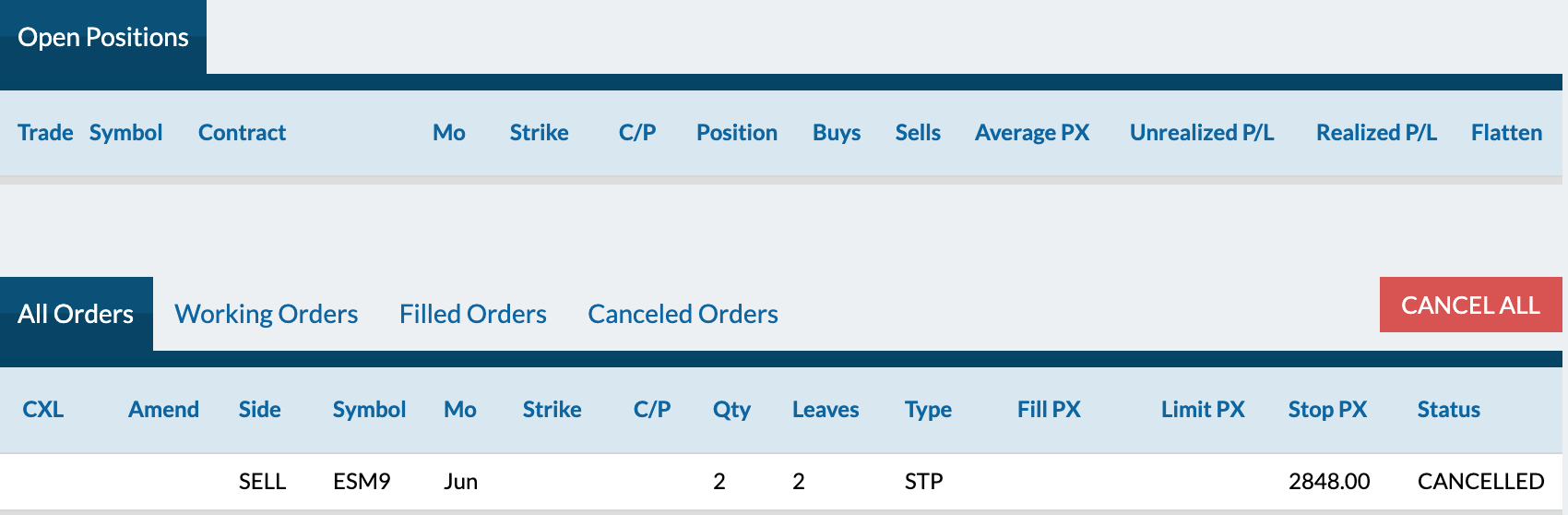Switch to the All Orders tab
The height and width of the screenshot is (515, 1568).
(77, 314)
